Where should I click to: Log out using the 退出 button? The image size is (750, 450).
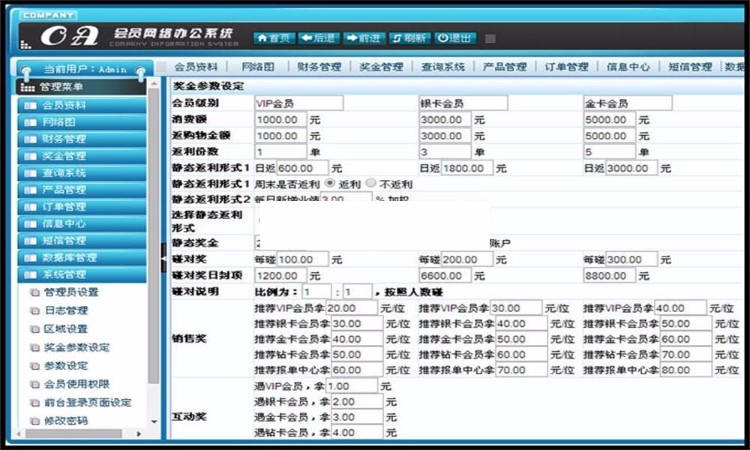point(455,38)
